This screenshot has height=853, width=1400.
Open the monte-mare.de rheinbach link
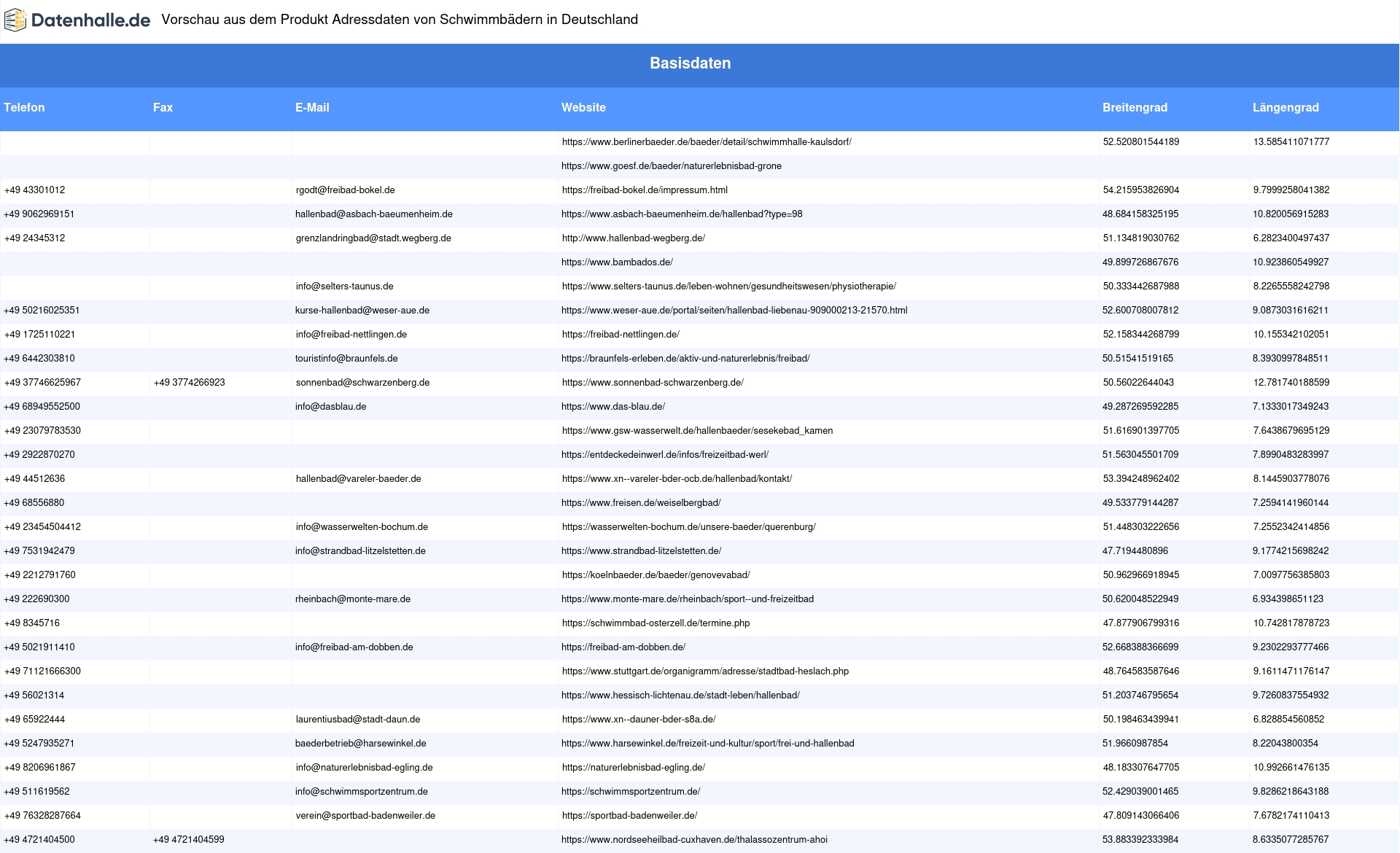point(688,599)
